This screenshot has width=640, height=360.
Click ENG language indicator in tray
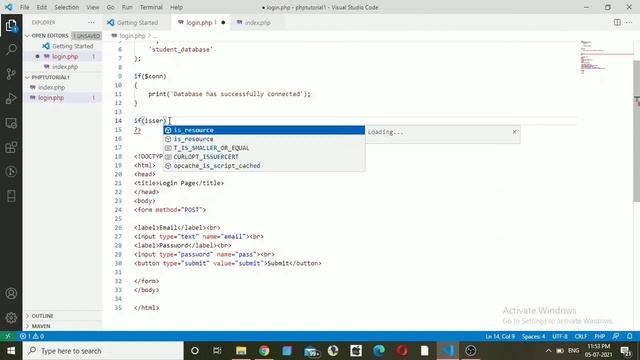(x=573, y=351)
